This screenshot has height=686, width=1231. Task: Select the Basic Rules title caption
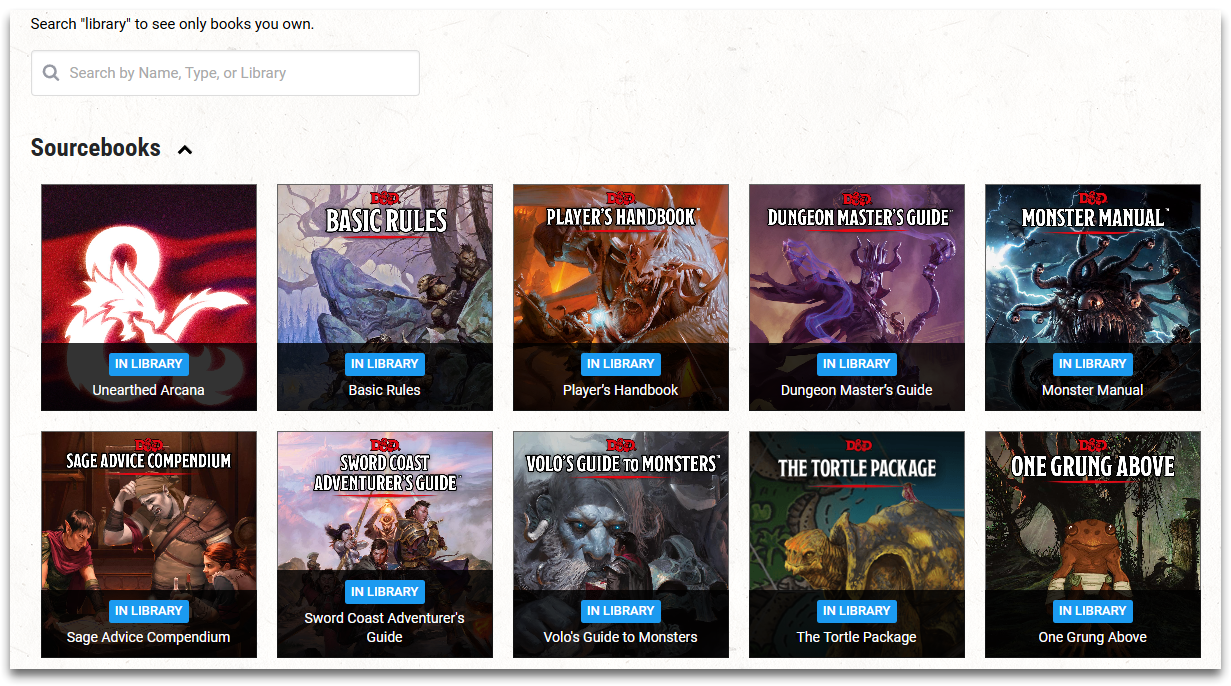[385, 390]
